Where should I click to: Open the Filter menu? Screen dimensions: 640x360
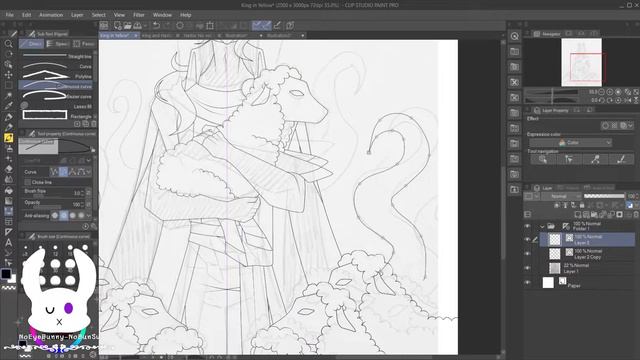coord(139,15)
